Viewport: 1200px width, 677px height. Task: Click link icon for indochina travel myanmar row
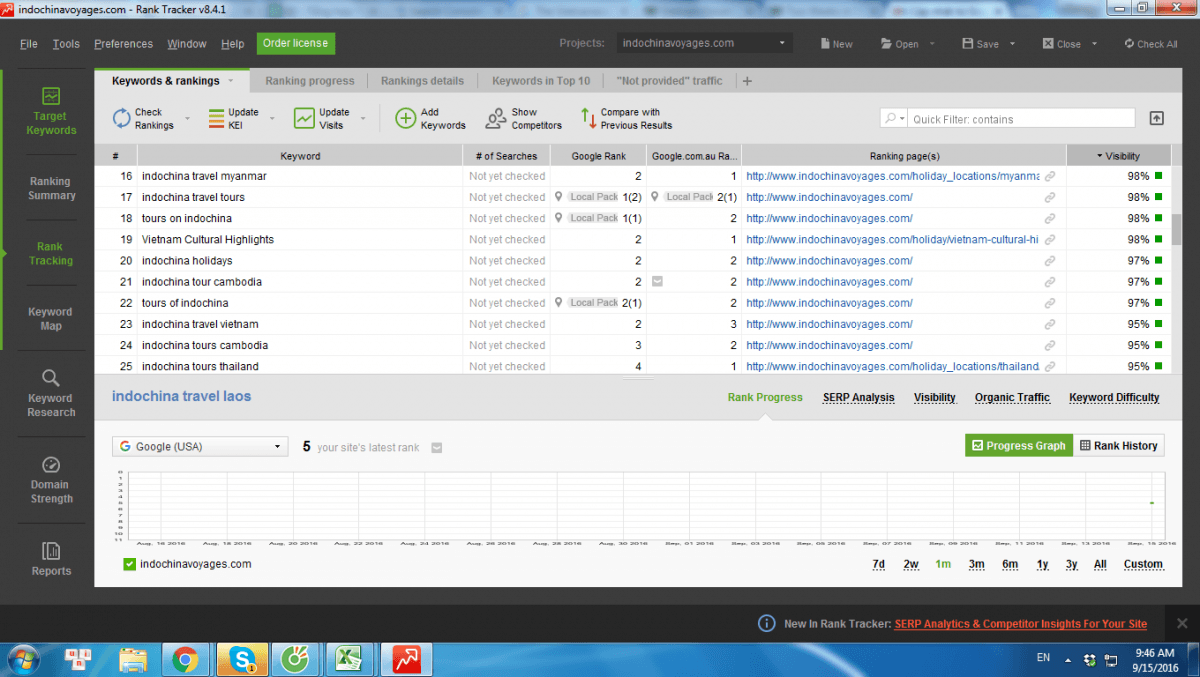1050,176
